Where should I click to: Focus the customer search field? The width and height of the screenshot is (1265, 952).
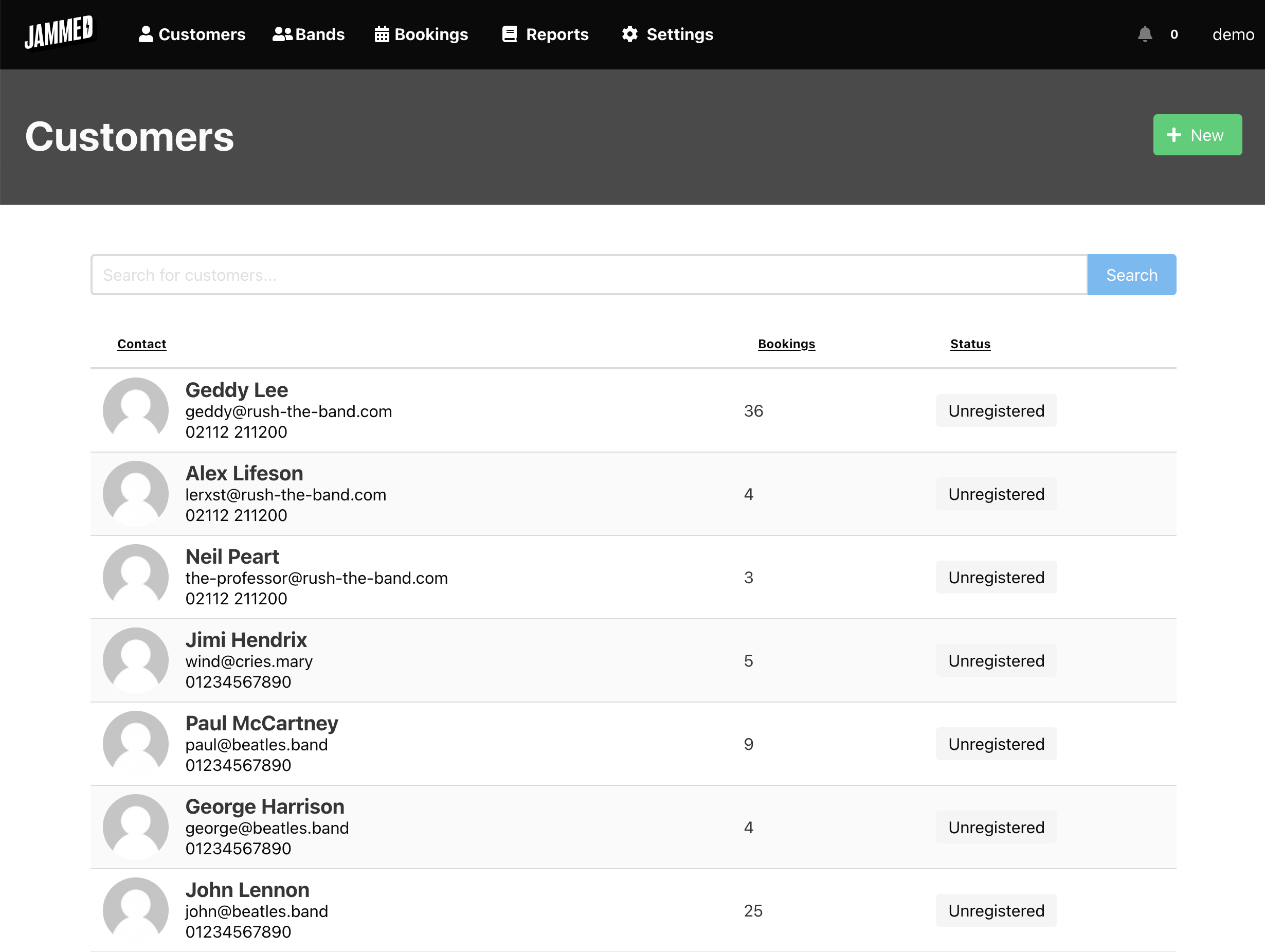[x=589, y=275]
